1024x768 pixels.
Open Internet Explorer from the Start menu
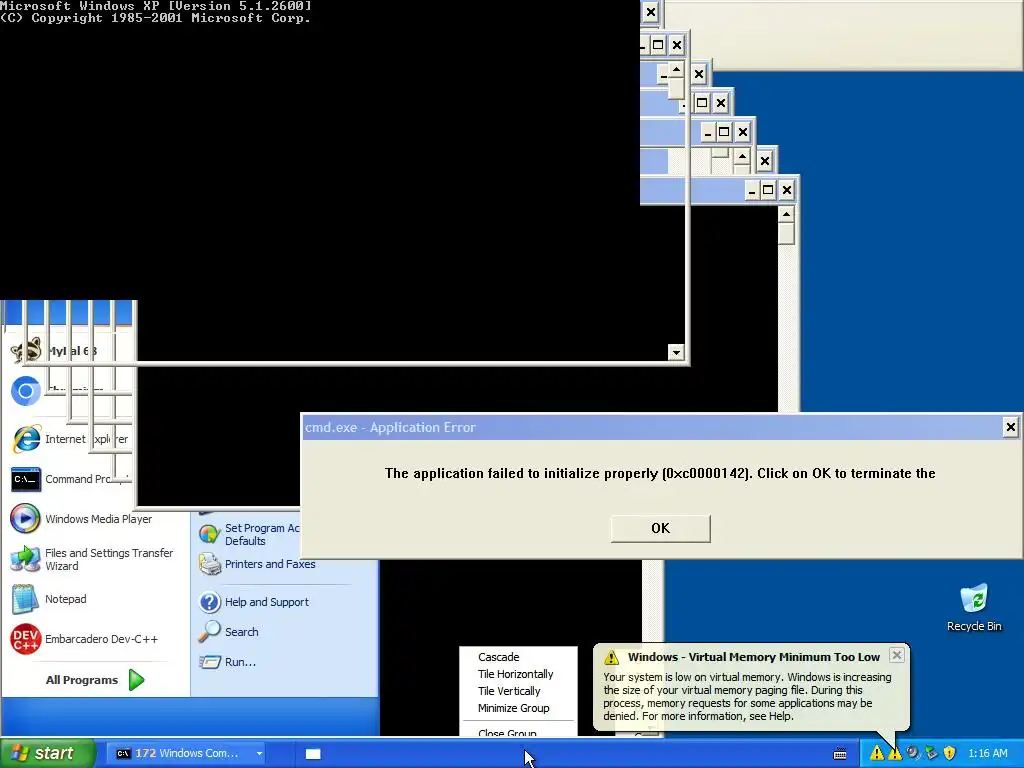tap(70, 439)
